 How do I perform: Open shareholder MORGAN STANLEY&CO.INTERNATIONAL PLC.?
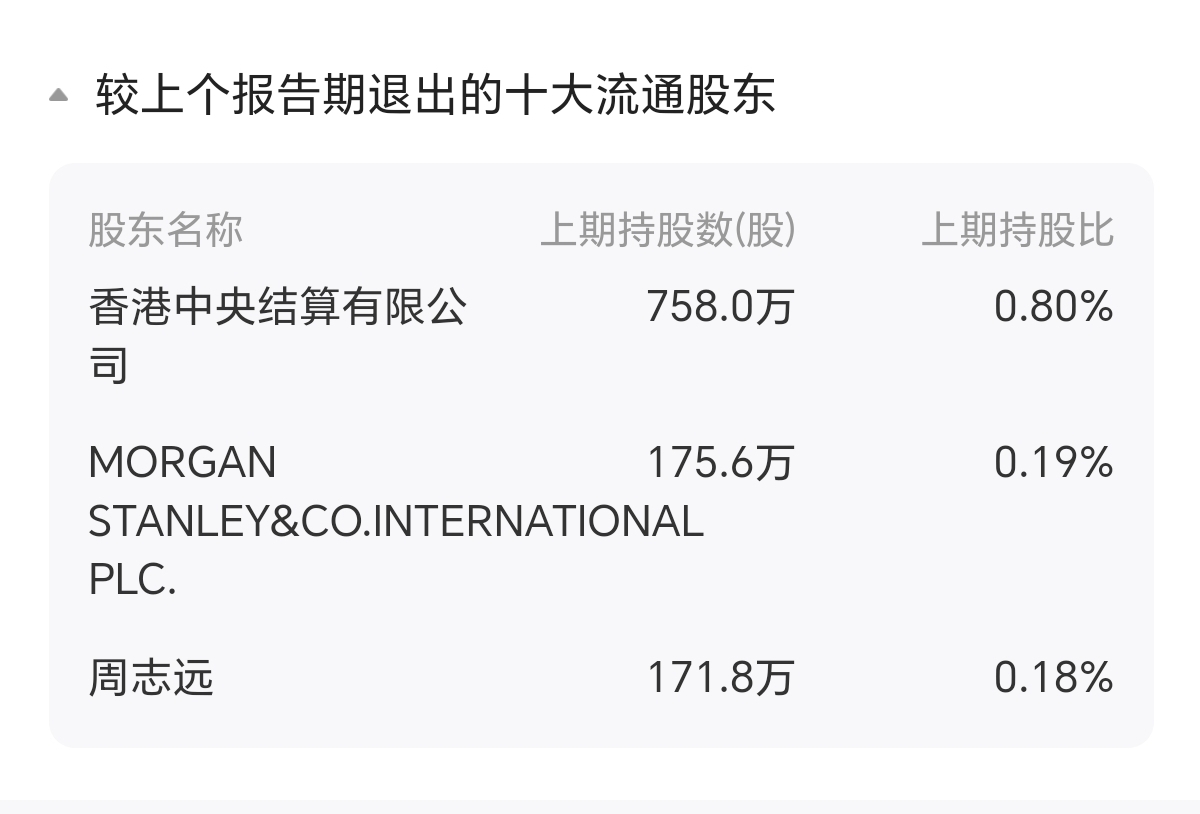(x=396, y=521)
